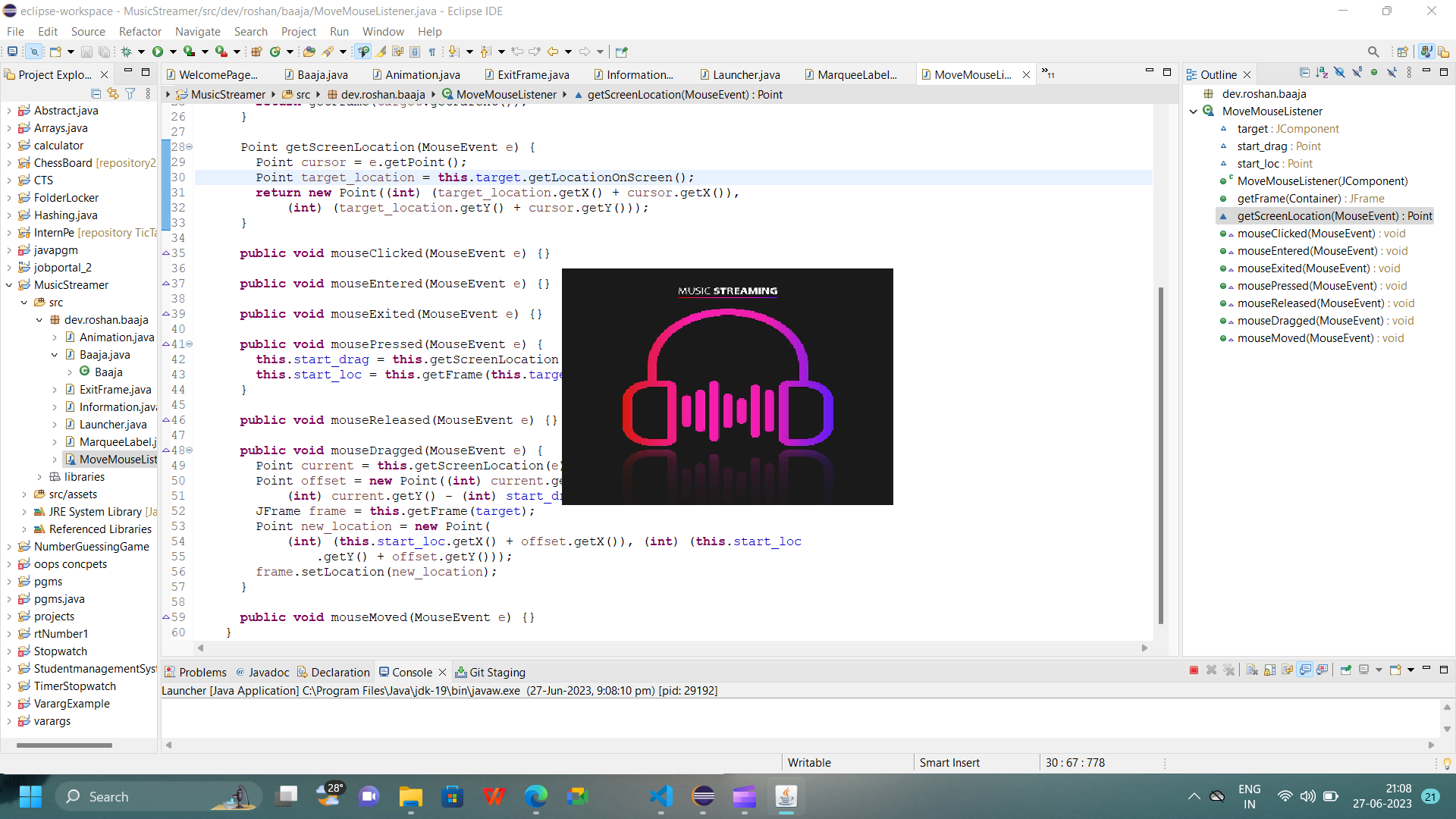Click New Java Class icon
1456x819 pixels.
point(275,52)
